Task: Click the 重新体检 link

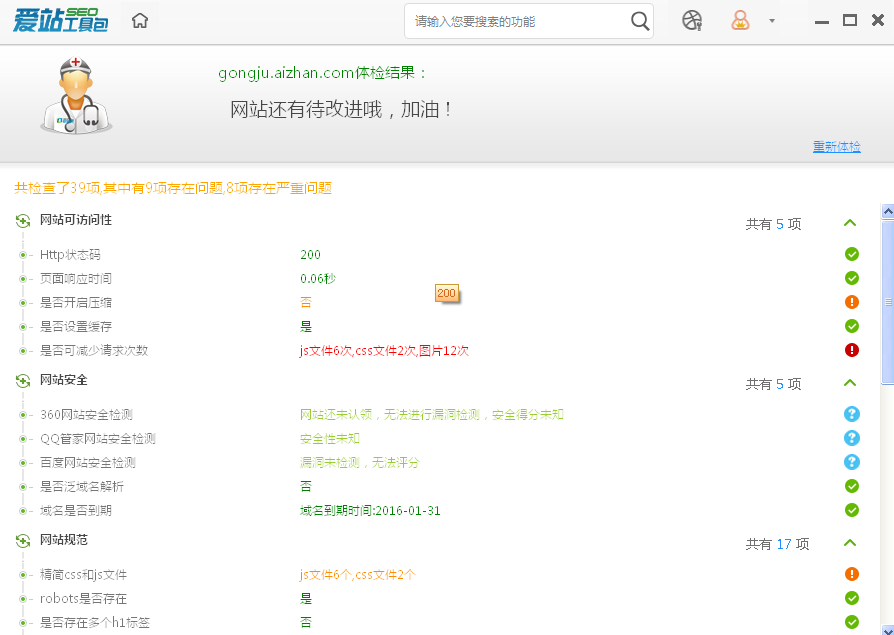Action: pos(837,146)
